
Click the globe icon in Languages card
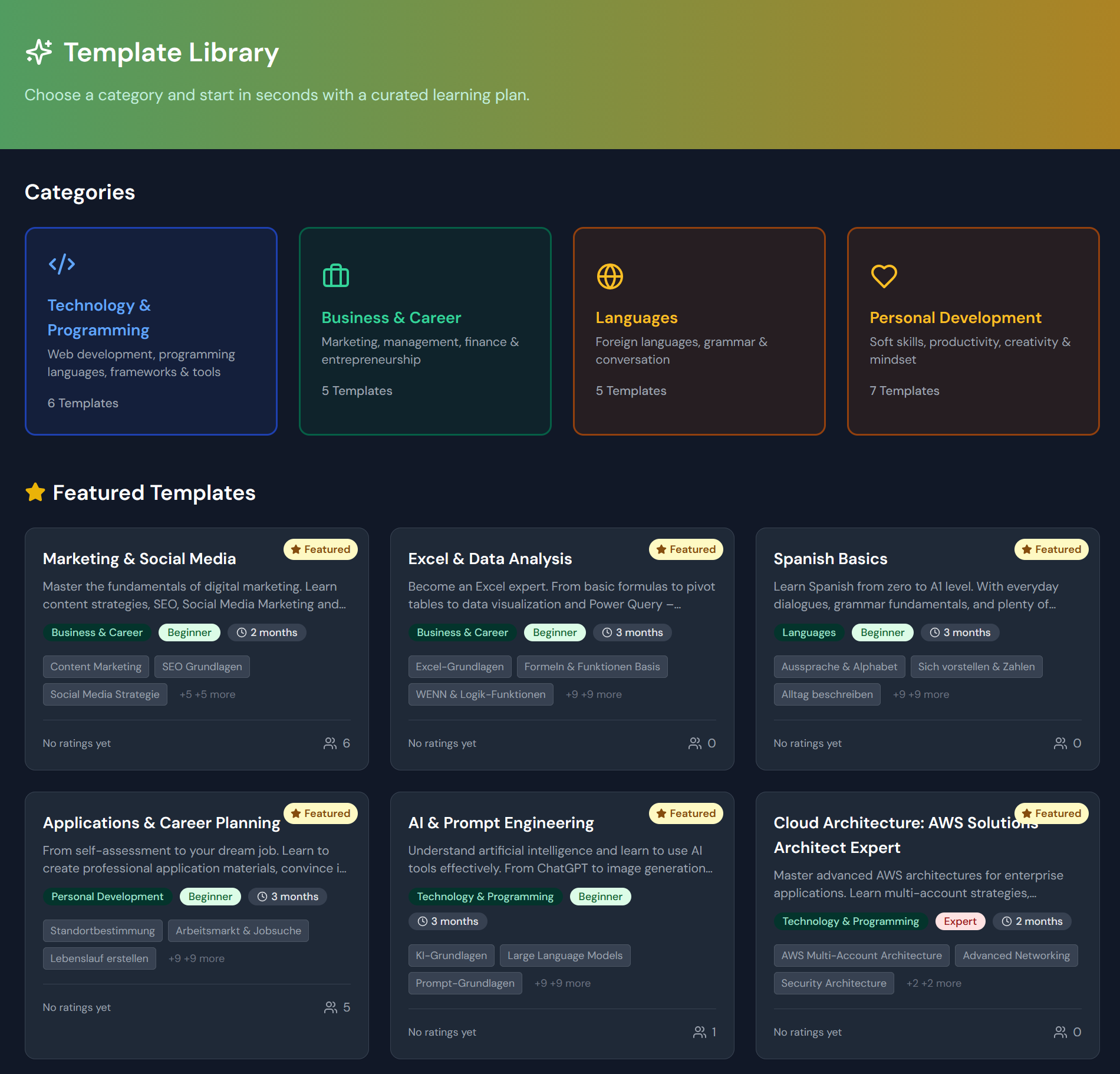[x=610, y=276]
